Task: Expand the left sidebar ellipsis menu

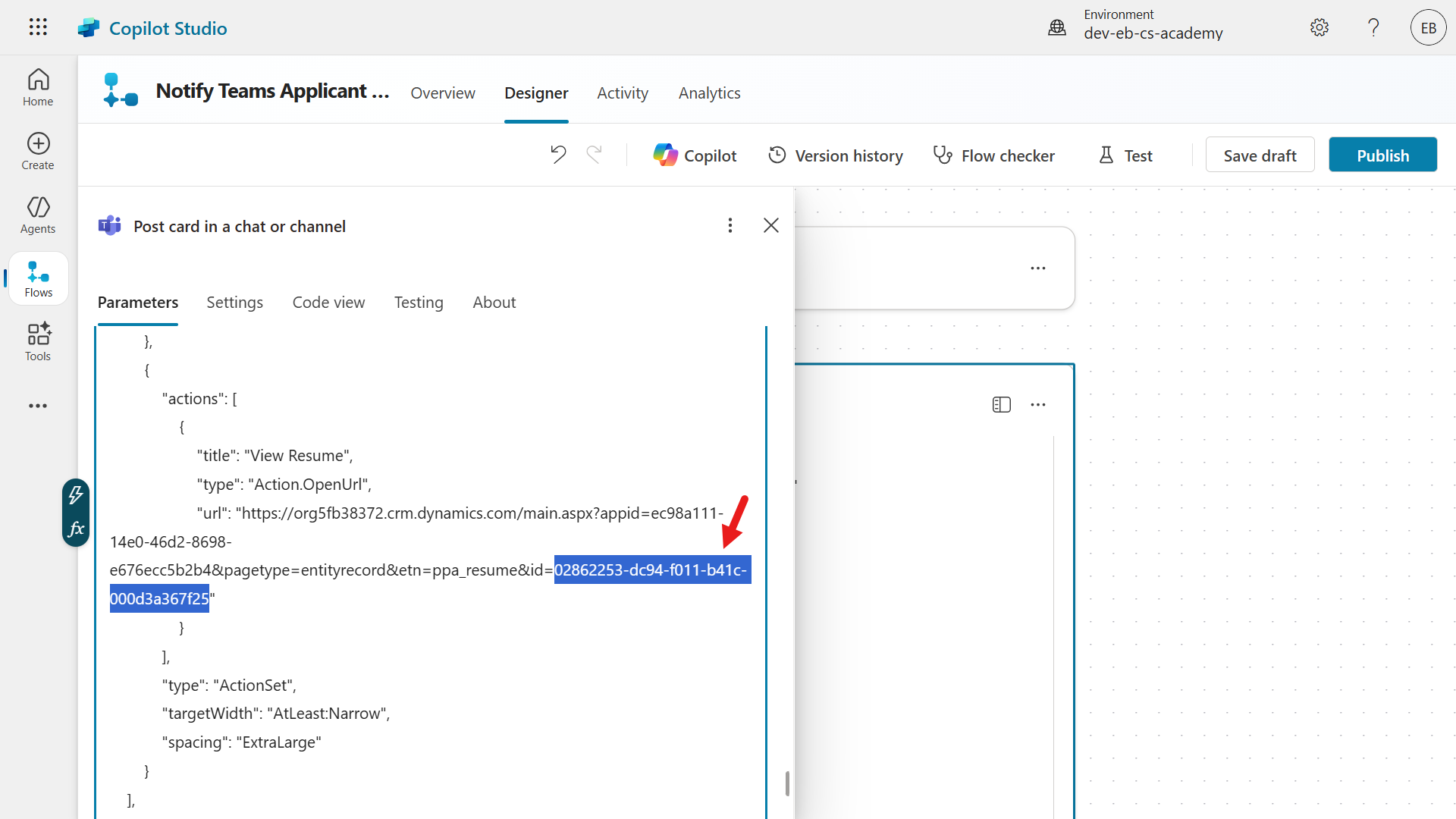Action: 38,406
